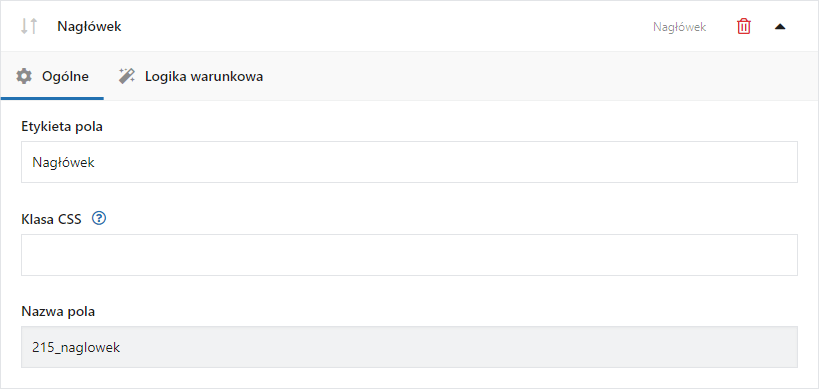Click the Klasa CSS help question mark
Viewport: 819px width, 389px height.
[x=99, y=219]
